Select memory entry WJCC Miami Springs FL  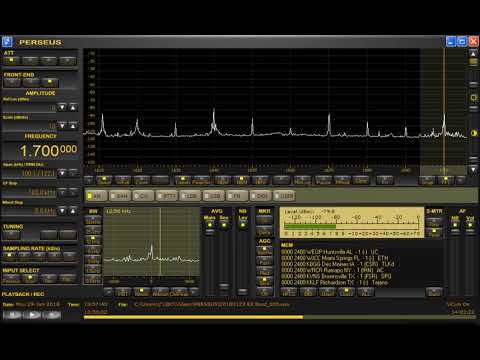[x=335, y=258]
